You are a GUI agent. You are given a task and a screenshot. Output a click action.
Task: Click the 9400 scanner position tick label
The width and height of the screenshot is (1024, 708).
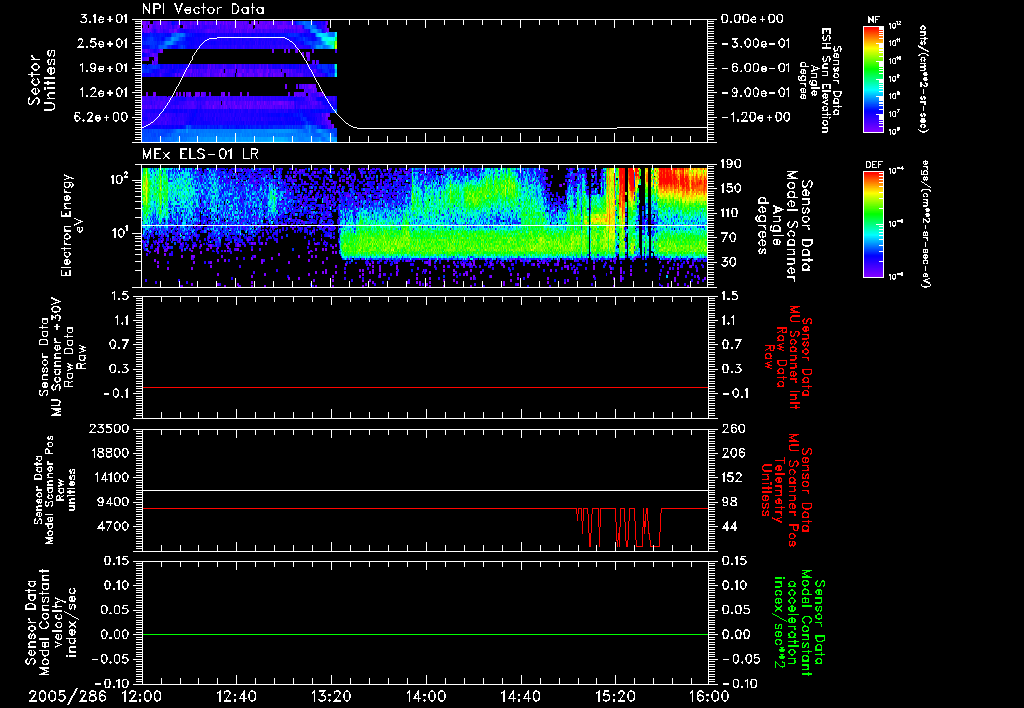[x=112, y=502]
